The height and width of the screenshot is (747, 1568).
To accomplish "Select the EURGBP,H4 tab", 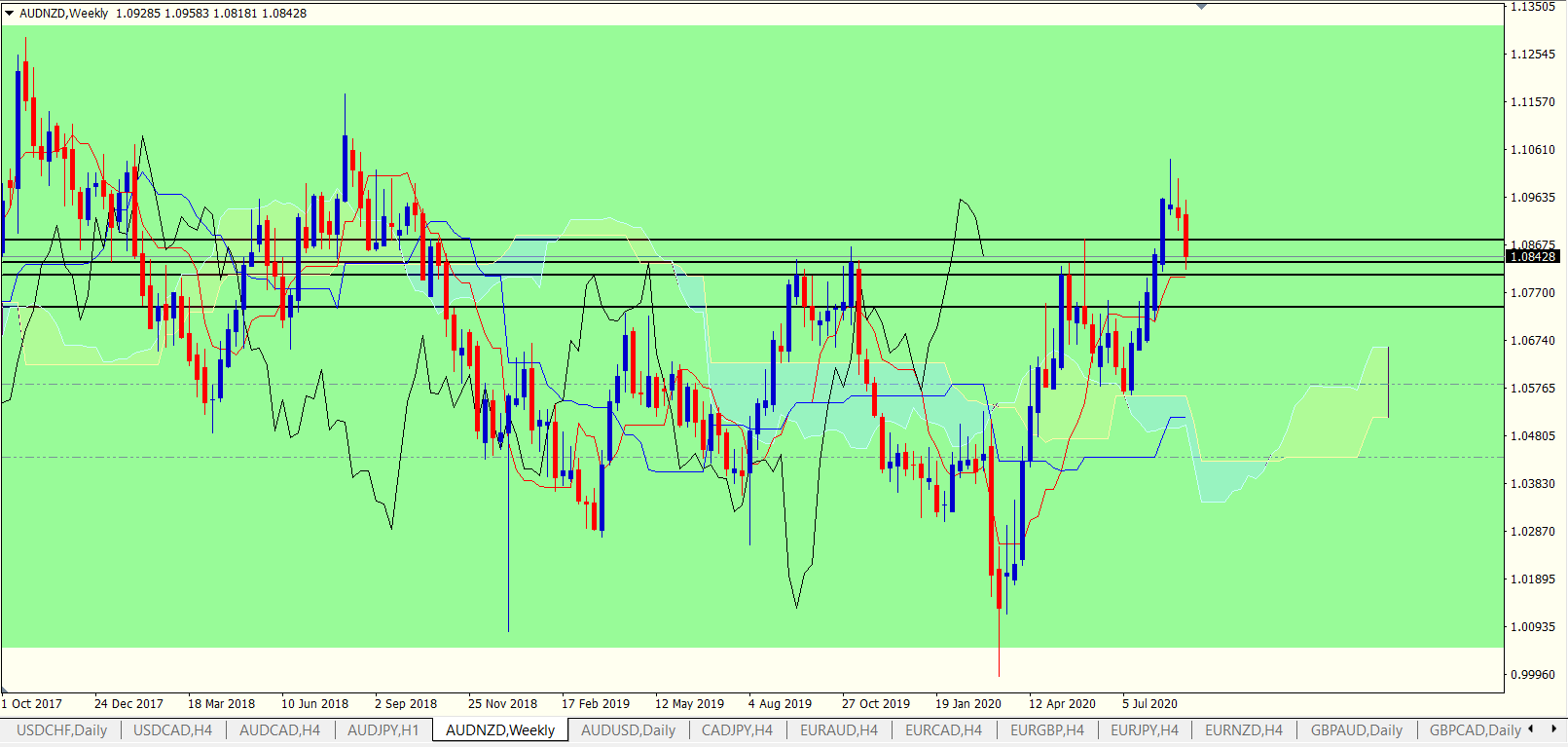I will click(x=1046, y=730).
